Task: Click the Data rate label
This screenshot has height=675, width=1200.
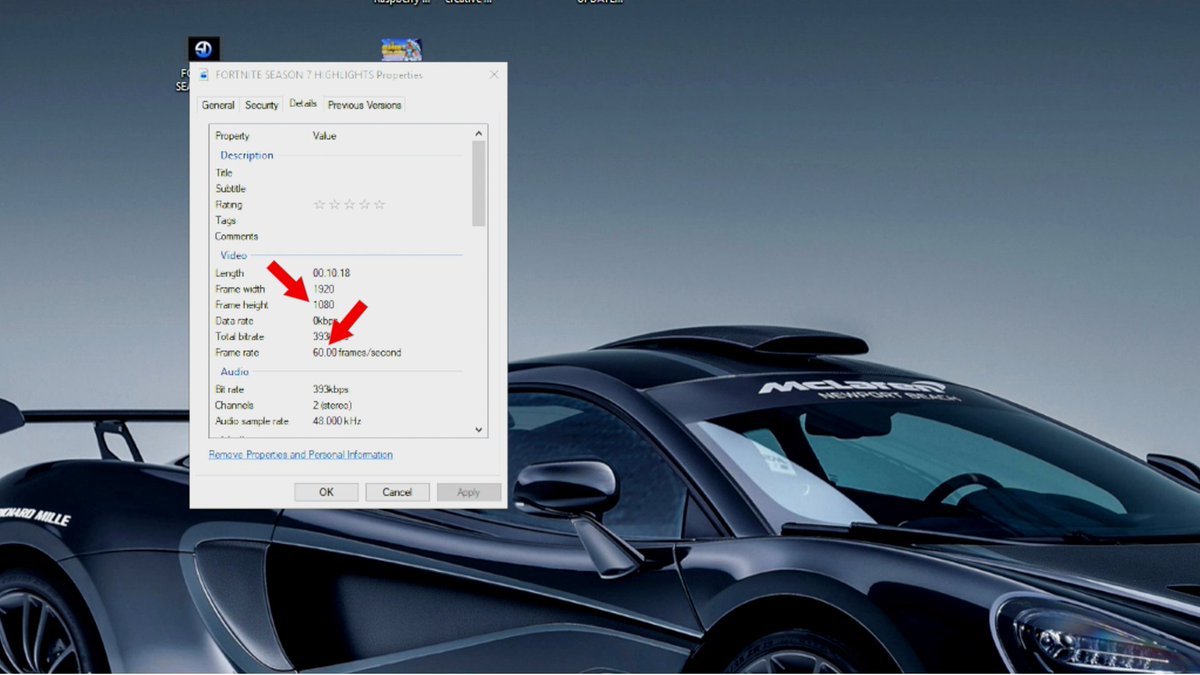Action: pyautogui.click(x=235, y=321)
